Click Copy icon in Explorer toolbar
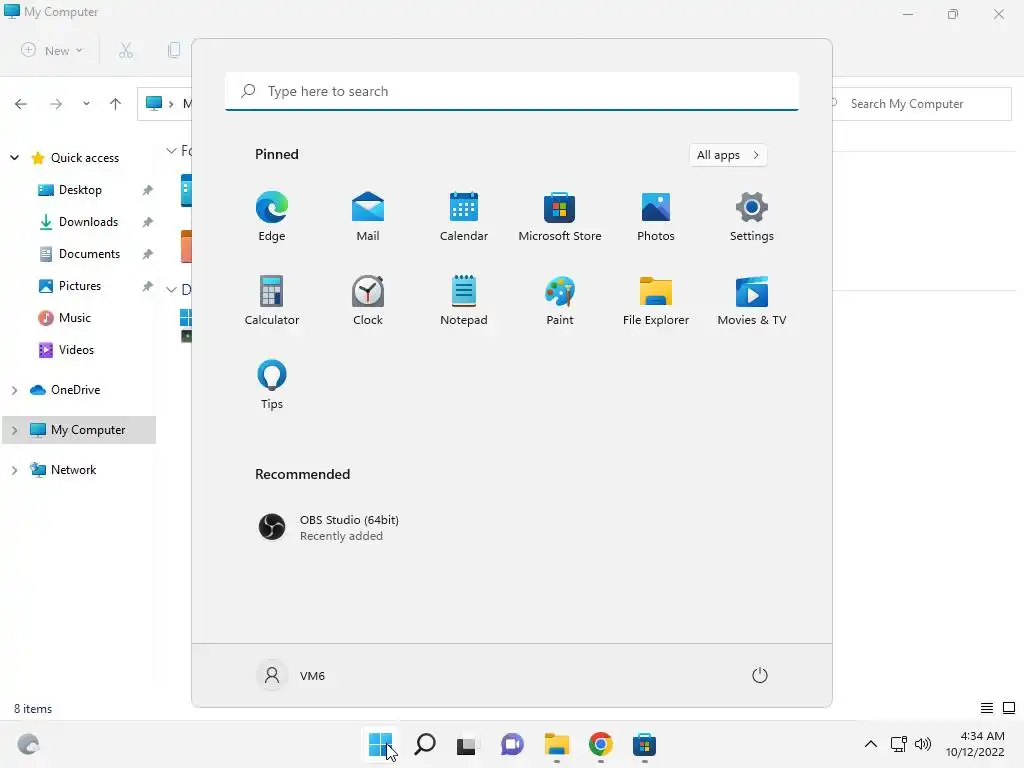1024x768 pixels. (174, 50)
